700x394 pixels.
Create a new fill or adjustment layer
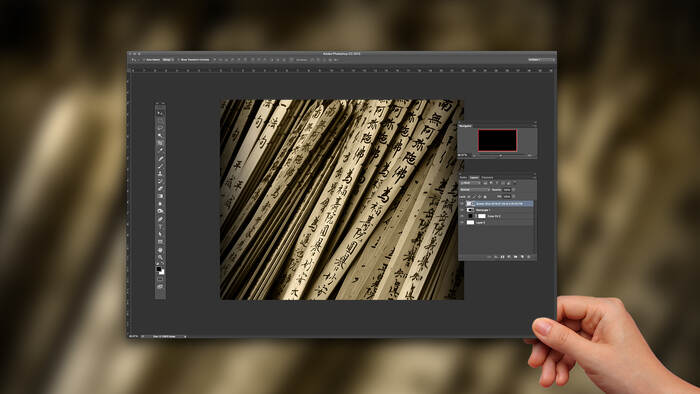[509, 257]
